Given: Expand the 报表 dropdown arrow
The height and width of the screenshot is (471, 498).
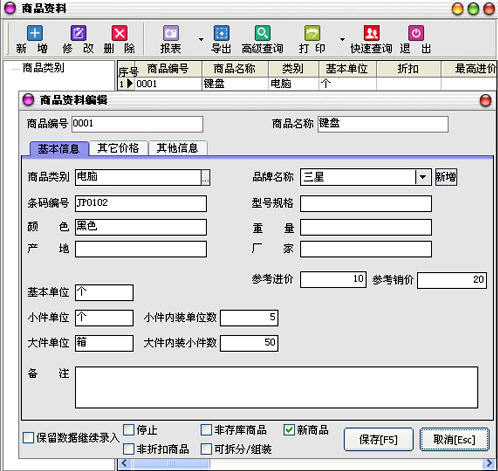Looking at the screenshot, I should coord(201,39).
